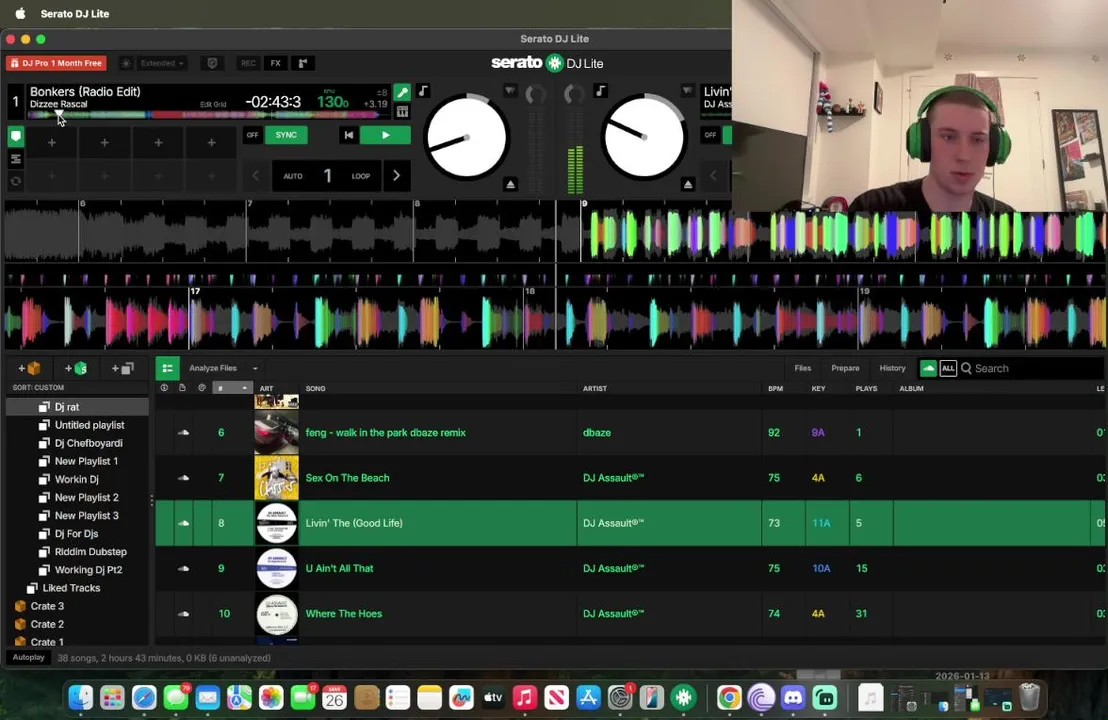The image size is (1108, 720).
Task: Click Edit Grid on deck 1
Action: point(213,105)
